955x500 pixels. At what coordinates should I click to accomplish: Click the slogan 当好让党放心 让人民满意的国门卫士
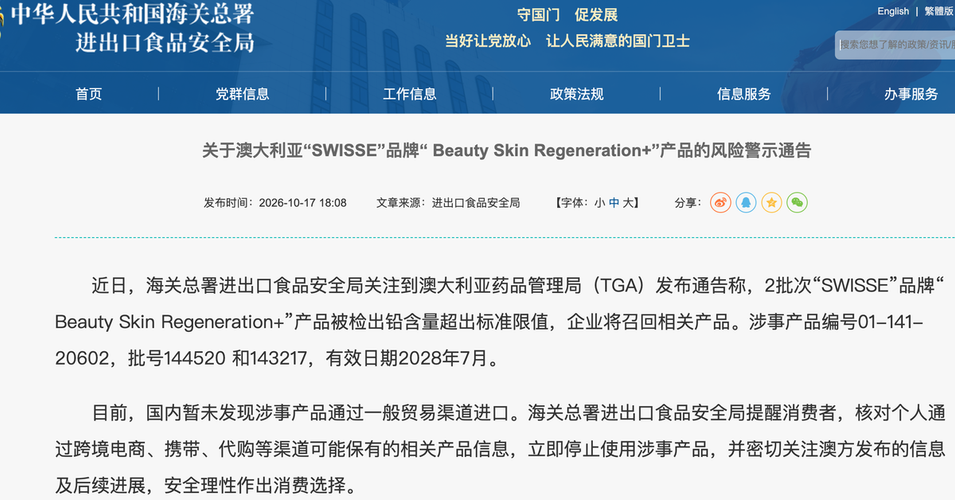(567, 41)
